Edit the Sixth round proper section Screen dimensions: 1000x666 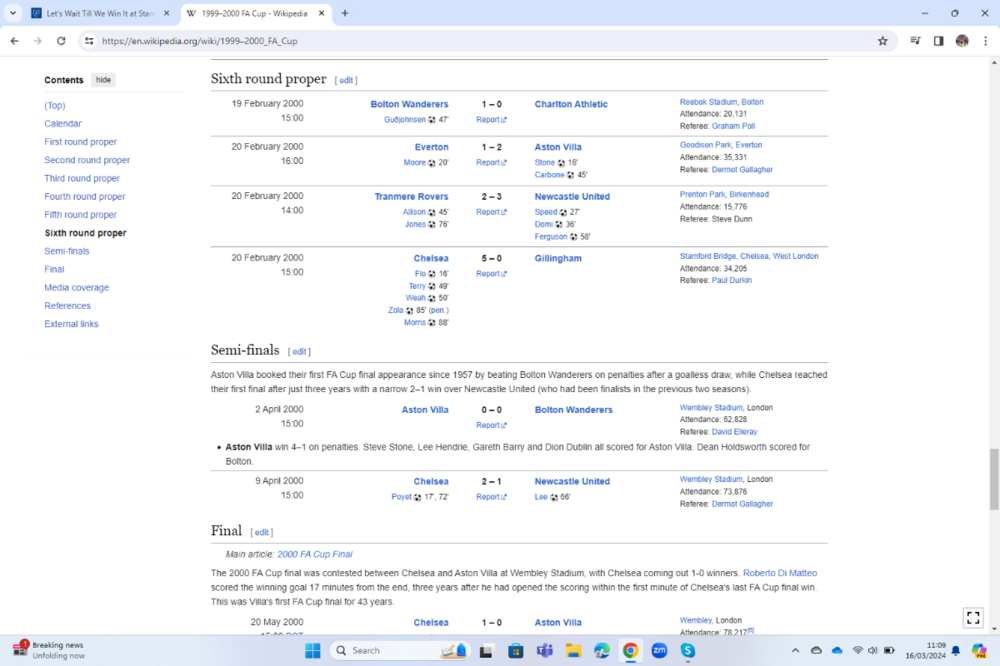346,80
